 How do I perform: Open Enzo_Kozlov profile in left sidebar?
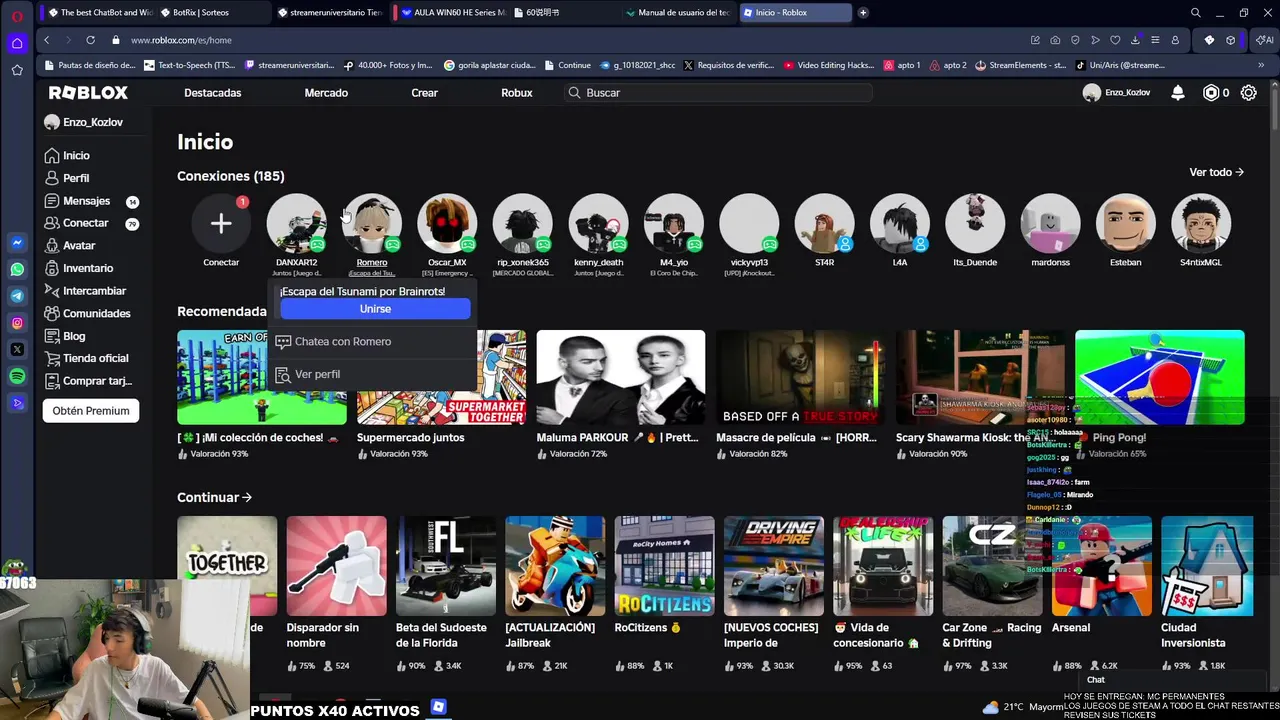pyautogui.click(x=84, y=122)
